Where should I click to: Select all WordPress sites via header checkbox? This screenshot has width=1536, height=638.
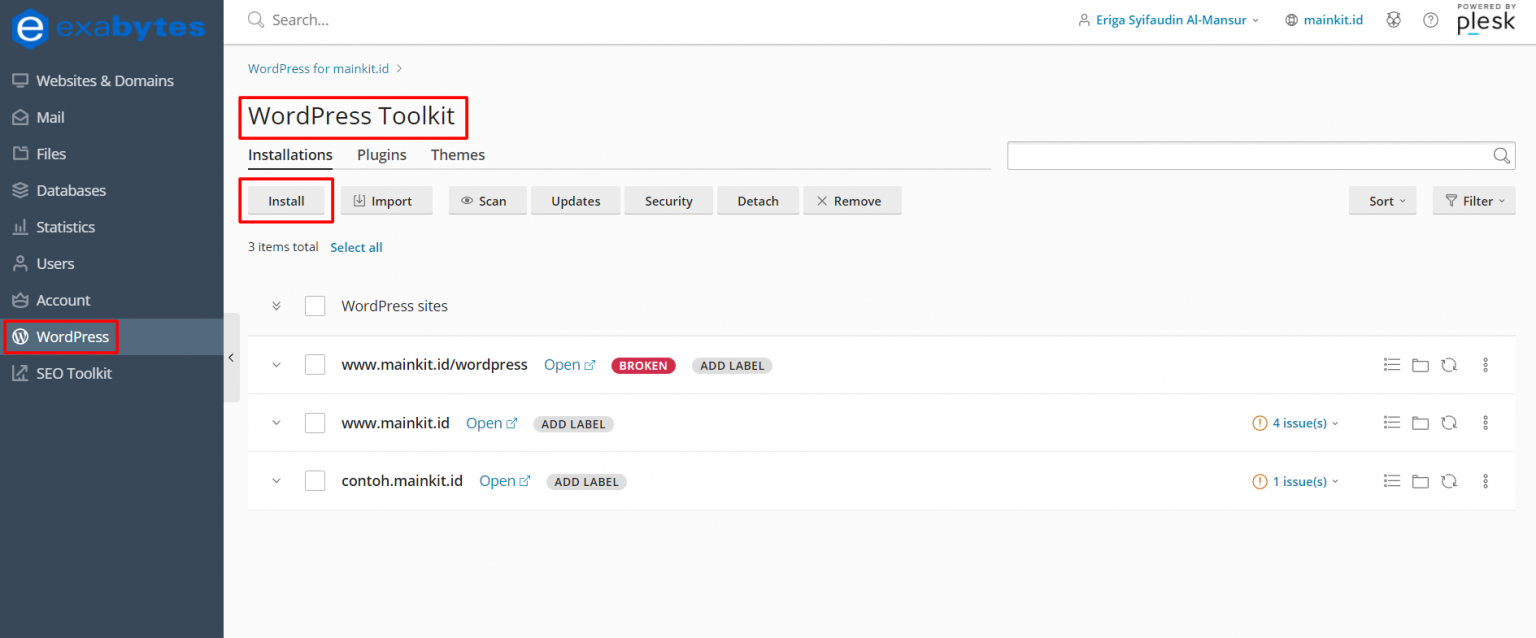pyautogui.click(x=315, y=305)
